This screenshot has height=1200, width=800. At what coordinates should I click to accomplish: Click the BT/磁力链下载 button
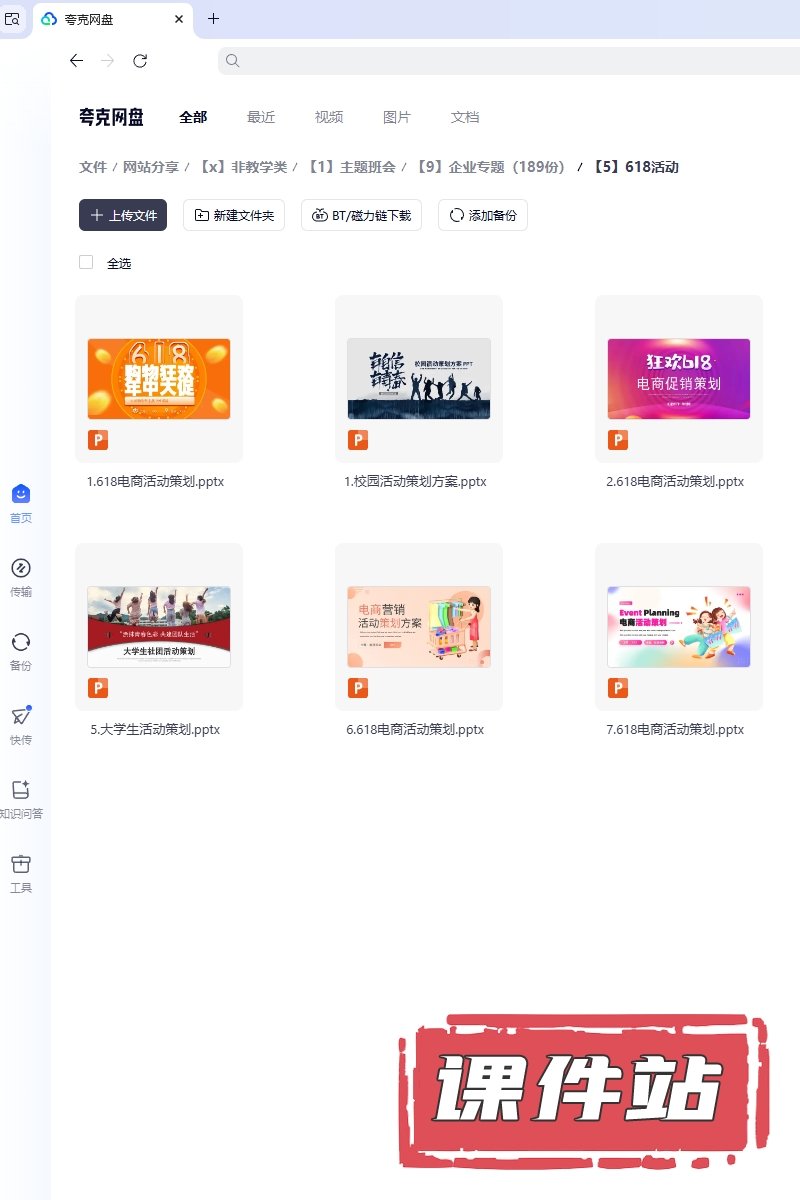(362, 215)
